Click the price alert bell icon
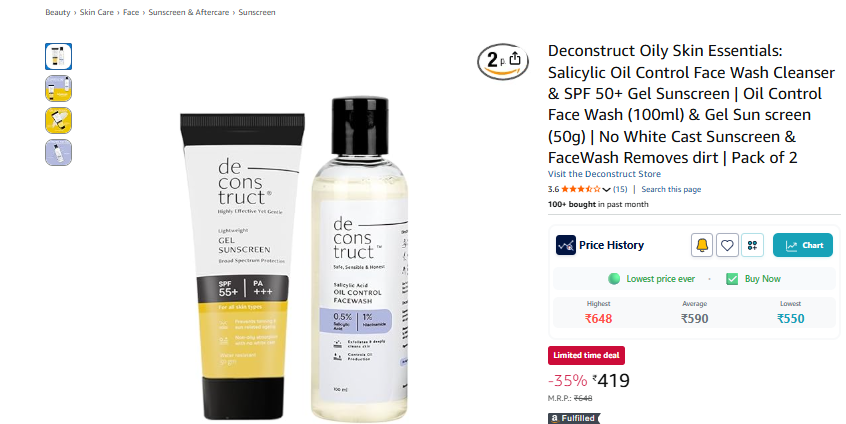Screen dimensions: 846x424 tap(702, 245)
